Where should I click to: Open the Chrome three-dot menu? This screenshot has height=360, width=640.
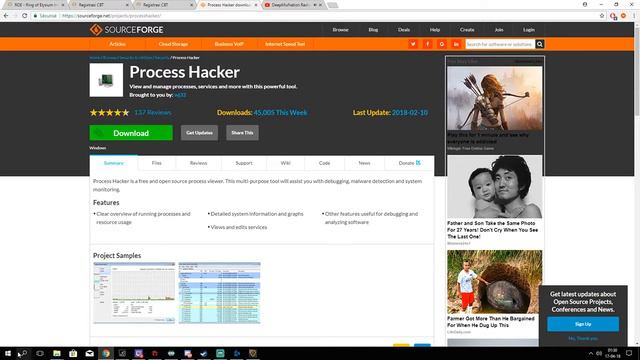(x=634, y=16)
